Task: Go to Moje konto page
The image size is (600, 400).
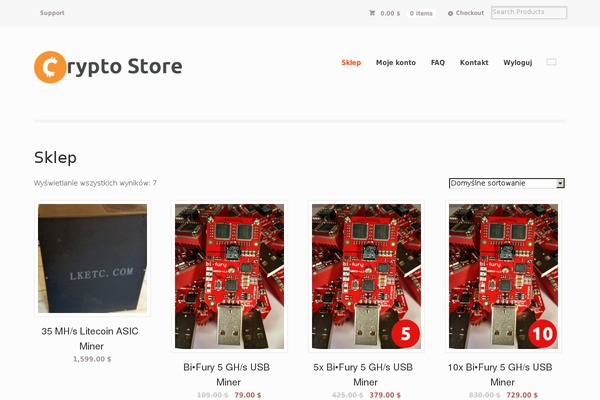Action: pos(396,62)
